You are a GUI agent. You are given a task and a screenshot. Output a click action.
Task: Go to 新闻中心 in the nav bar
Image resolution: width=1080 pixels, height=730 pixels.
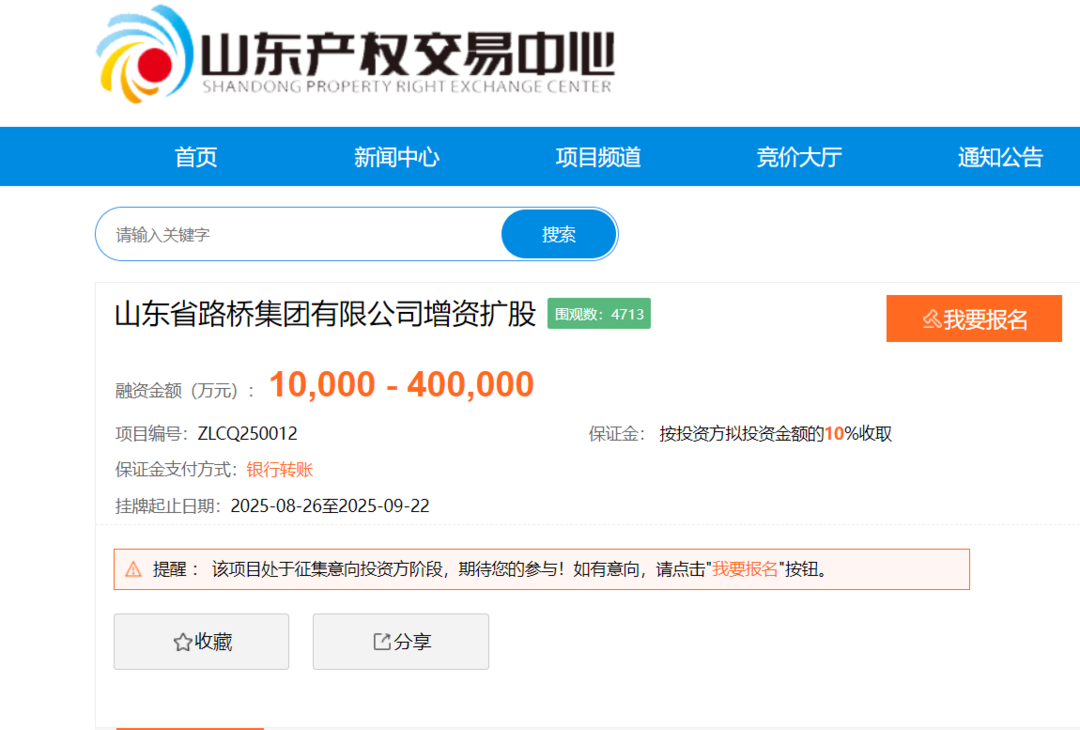tap(397, 157)
